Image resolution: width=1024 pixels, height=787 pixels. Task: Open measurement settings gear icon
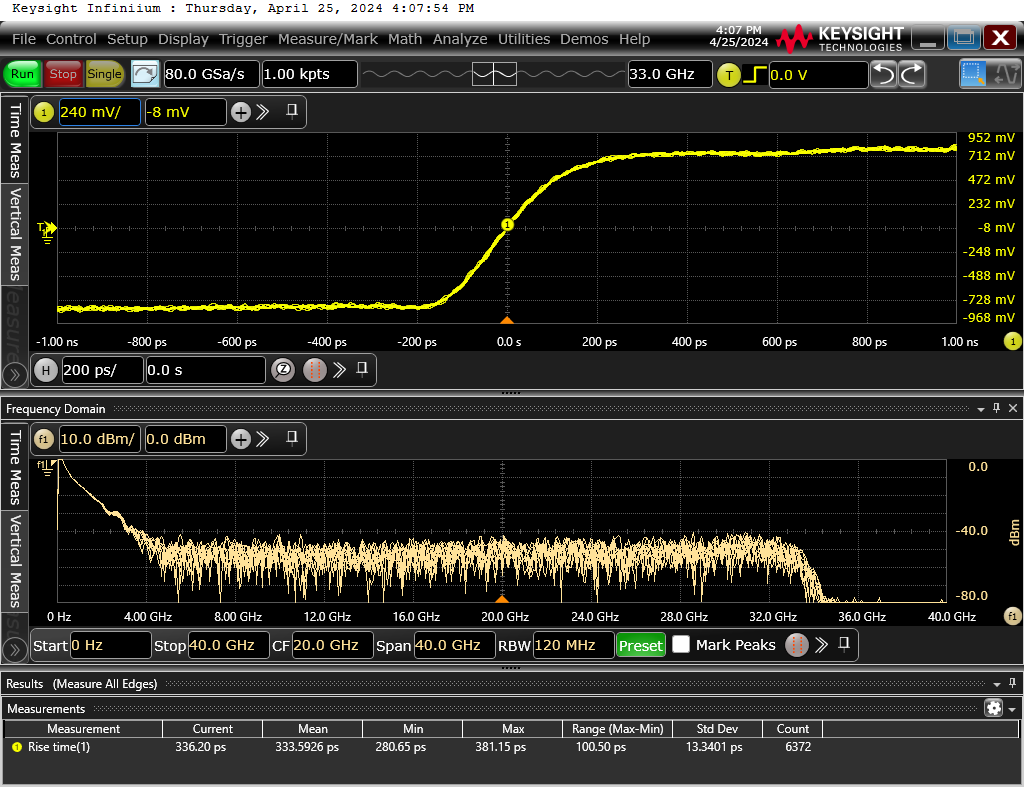pos(993,708)
